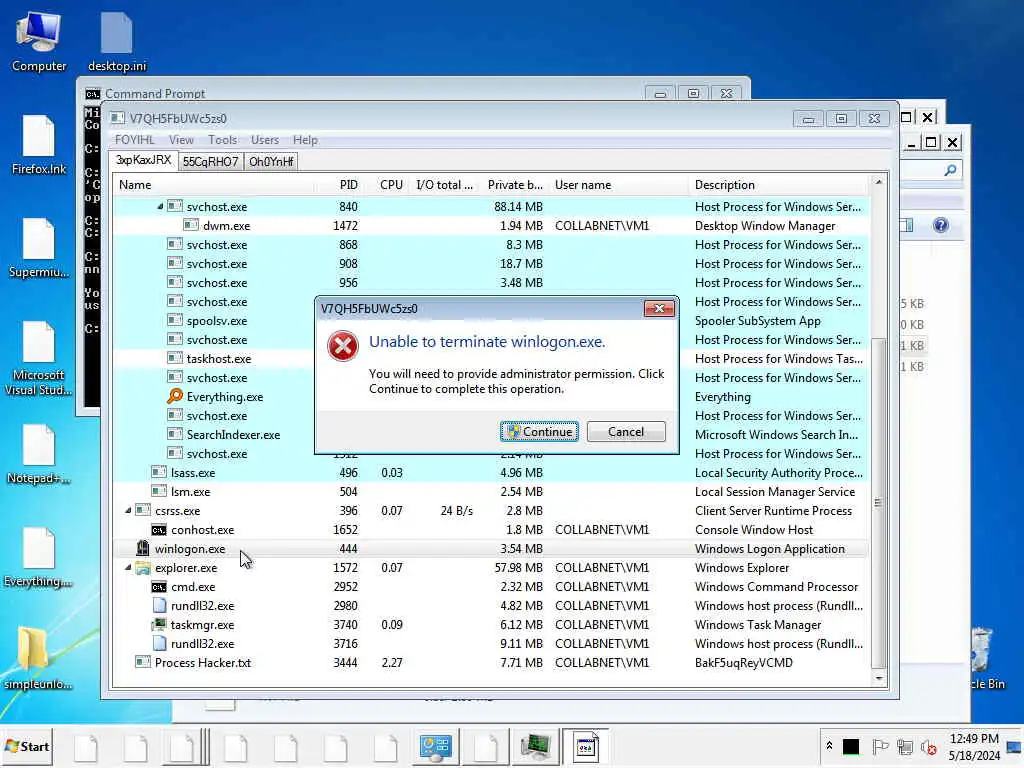Click the control panel taskbar icon
The image size is (1024, 768).
click(436, 746)
